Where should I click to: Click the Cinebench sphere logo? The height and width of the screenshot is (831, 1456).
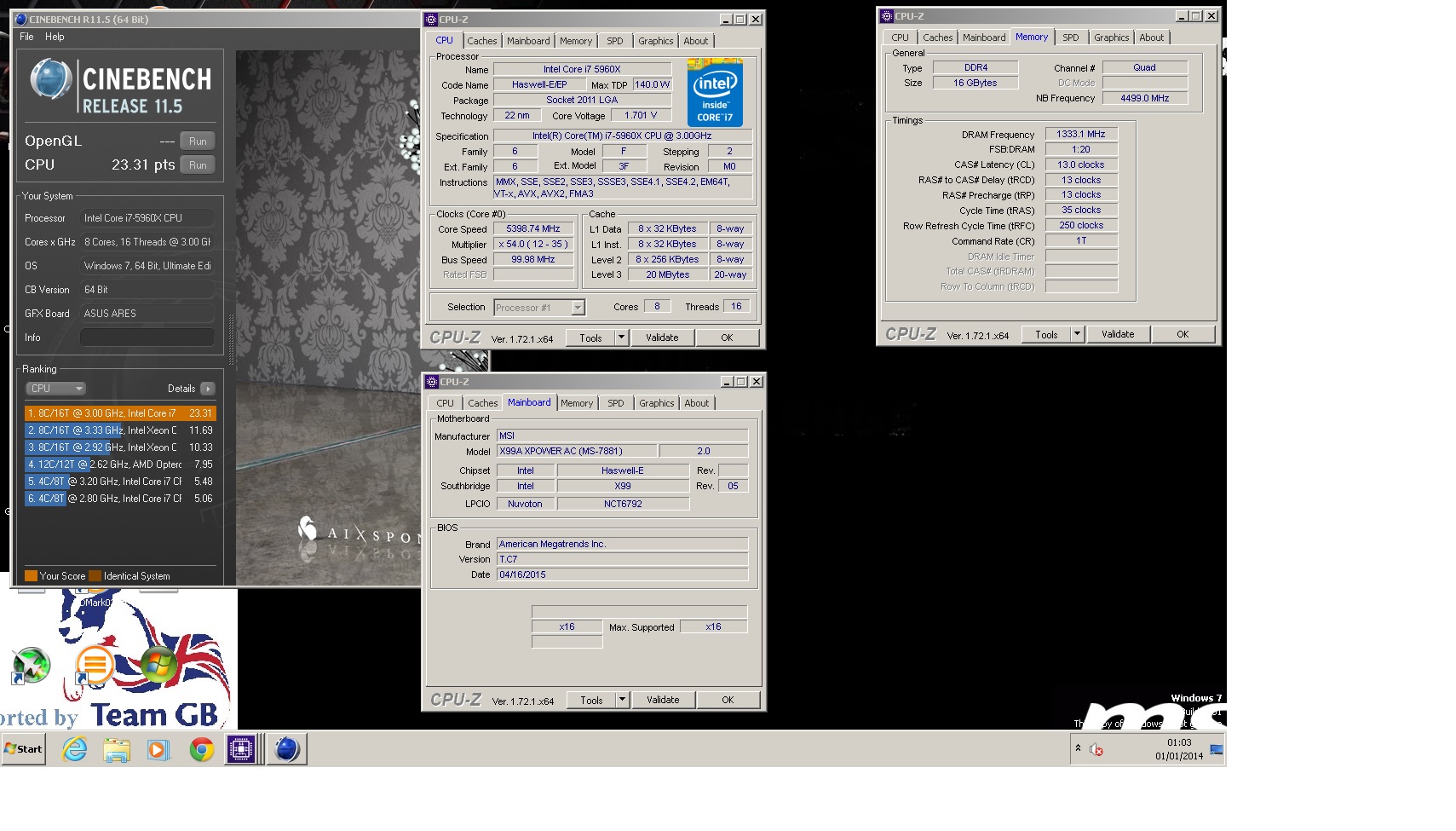point(50,79)
